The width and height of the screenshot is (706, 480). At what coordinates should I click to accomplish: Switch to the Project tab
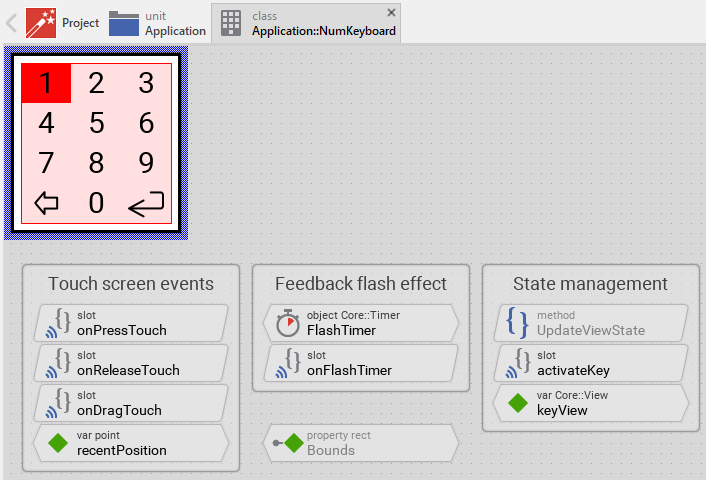click(62, 22)
